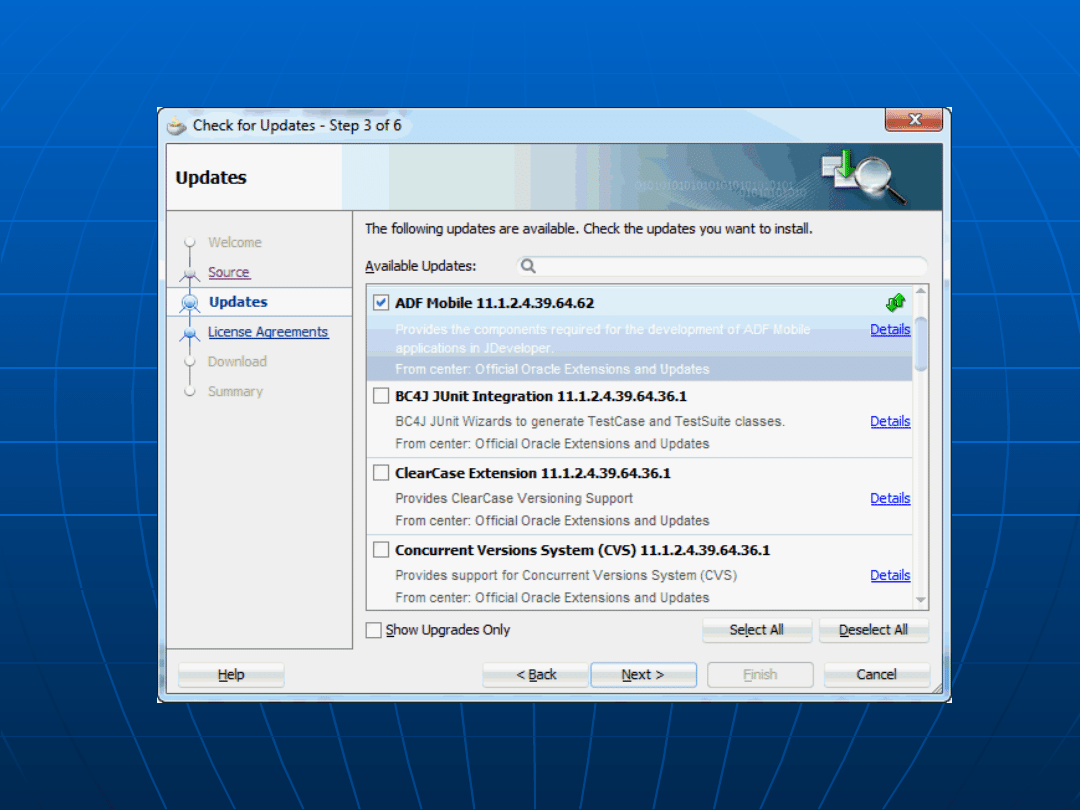The width and height of the screenshot is (1080, 810).
Task: Click the Select All button
Action: point(756,630)
